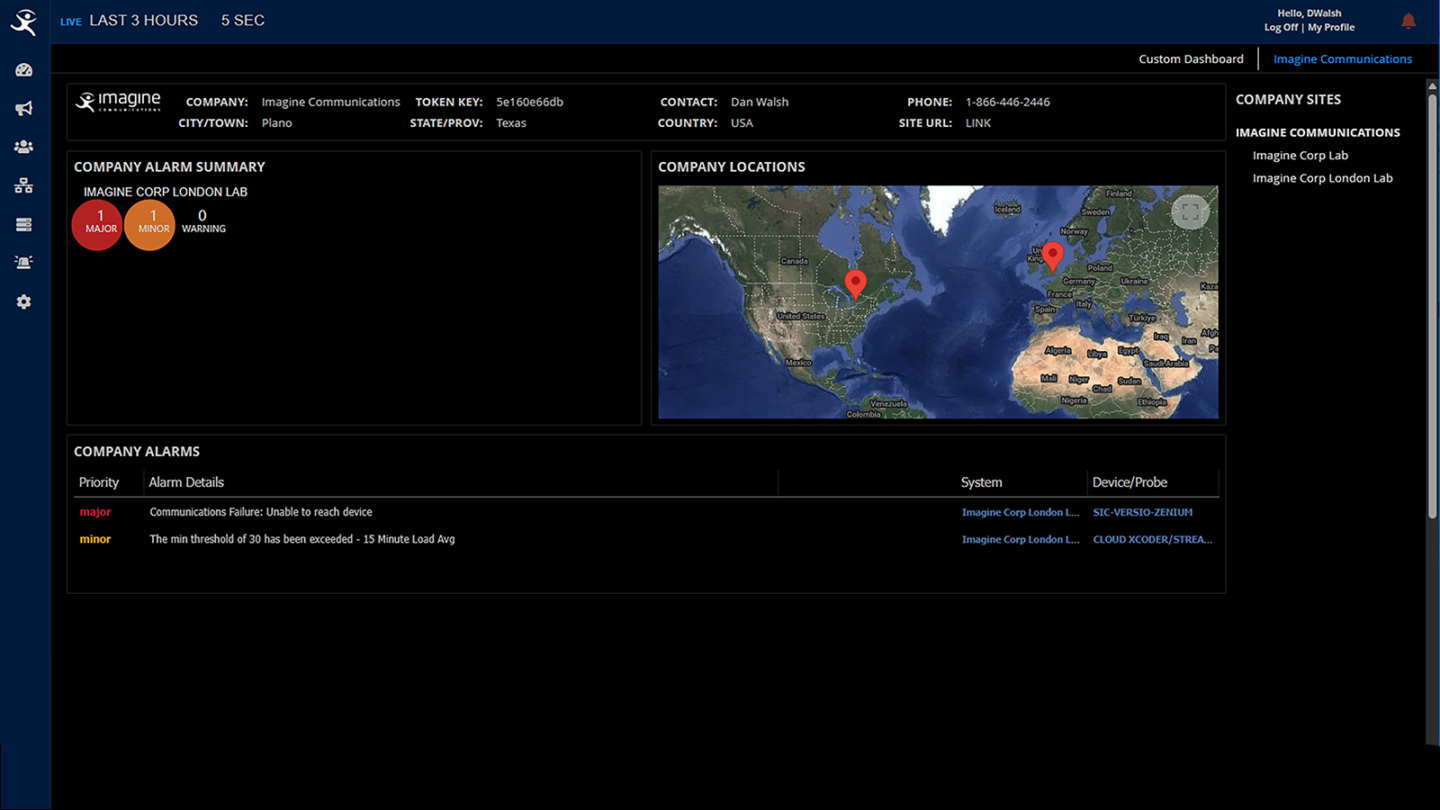Click the phone number 1-866-446-2446
The width and height of the screenshot is (1440, 810).
[1007, 102]
